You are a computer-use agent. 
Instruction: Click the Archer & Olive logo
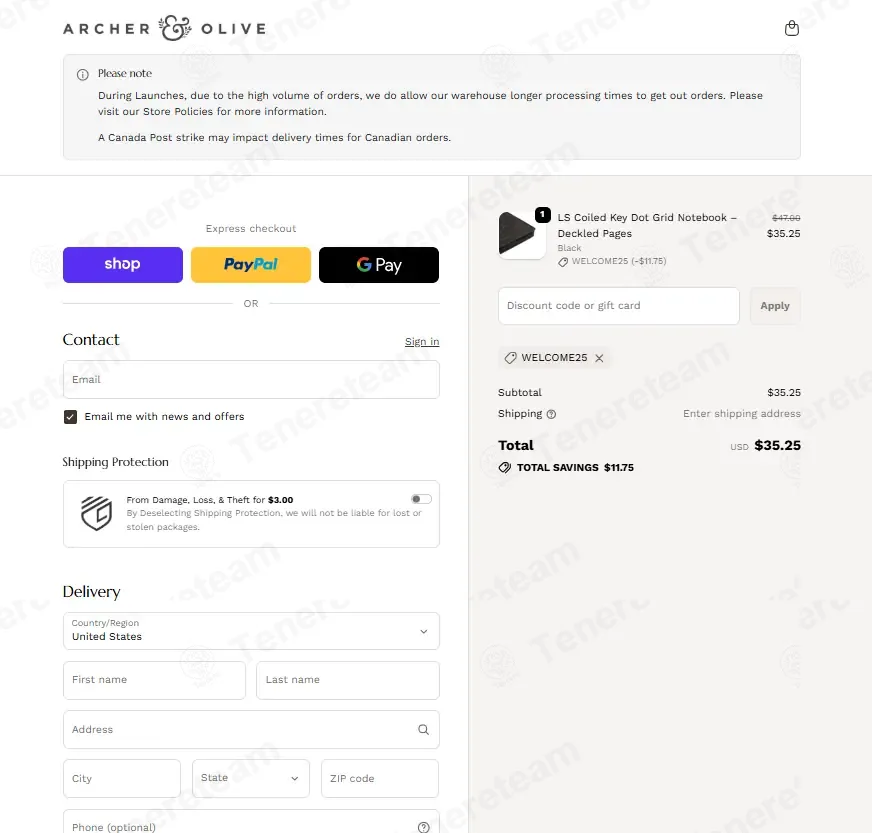pos(164,29)
